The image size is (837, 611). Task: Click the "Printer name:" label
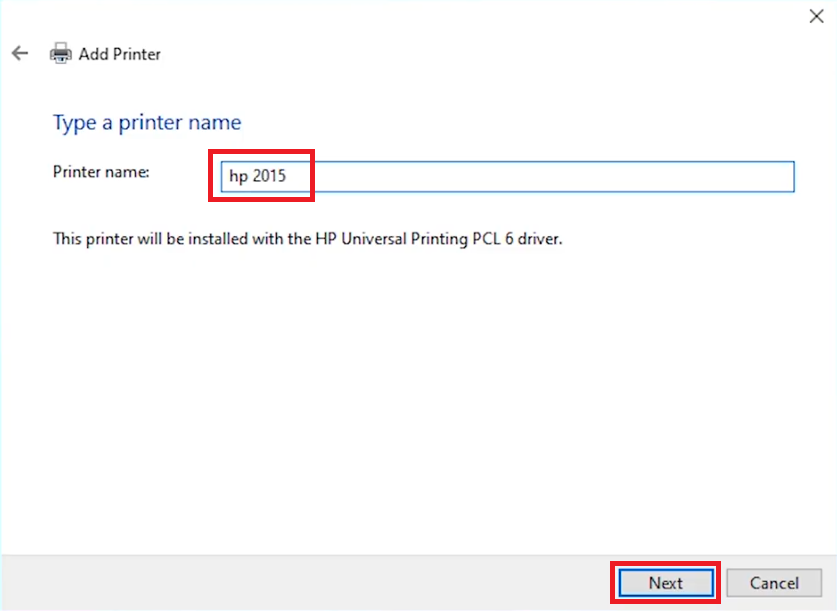tap(101, 172)
